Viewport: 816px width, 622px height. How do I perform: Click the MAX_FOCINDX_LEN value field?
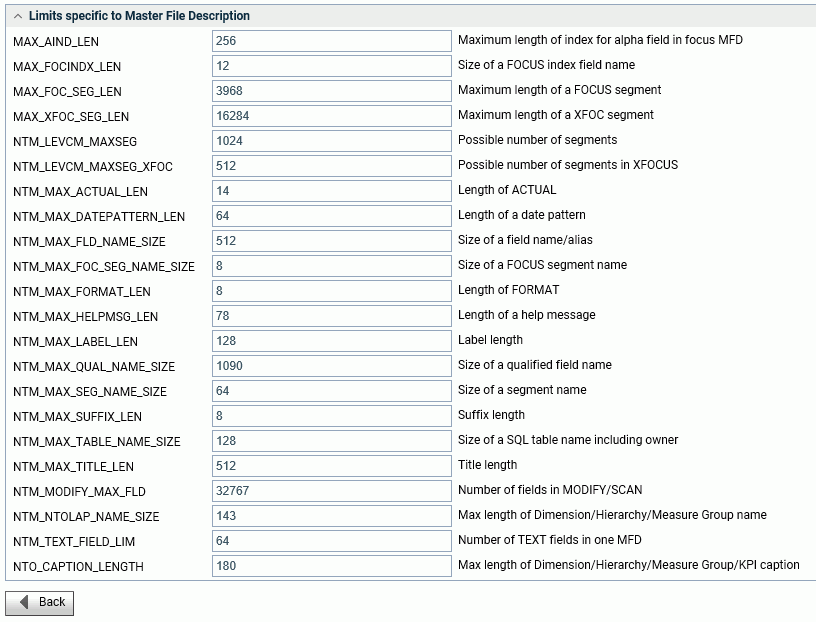(332, 66)
